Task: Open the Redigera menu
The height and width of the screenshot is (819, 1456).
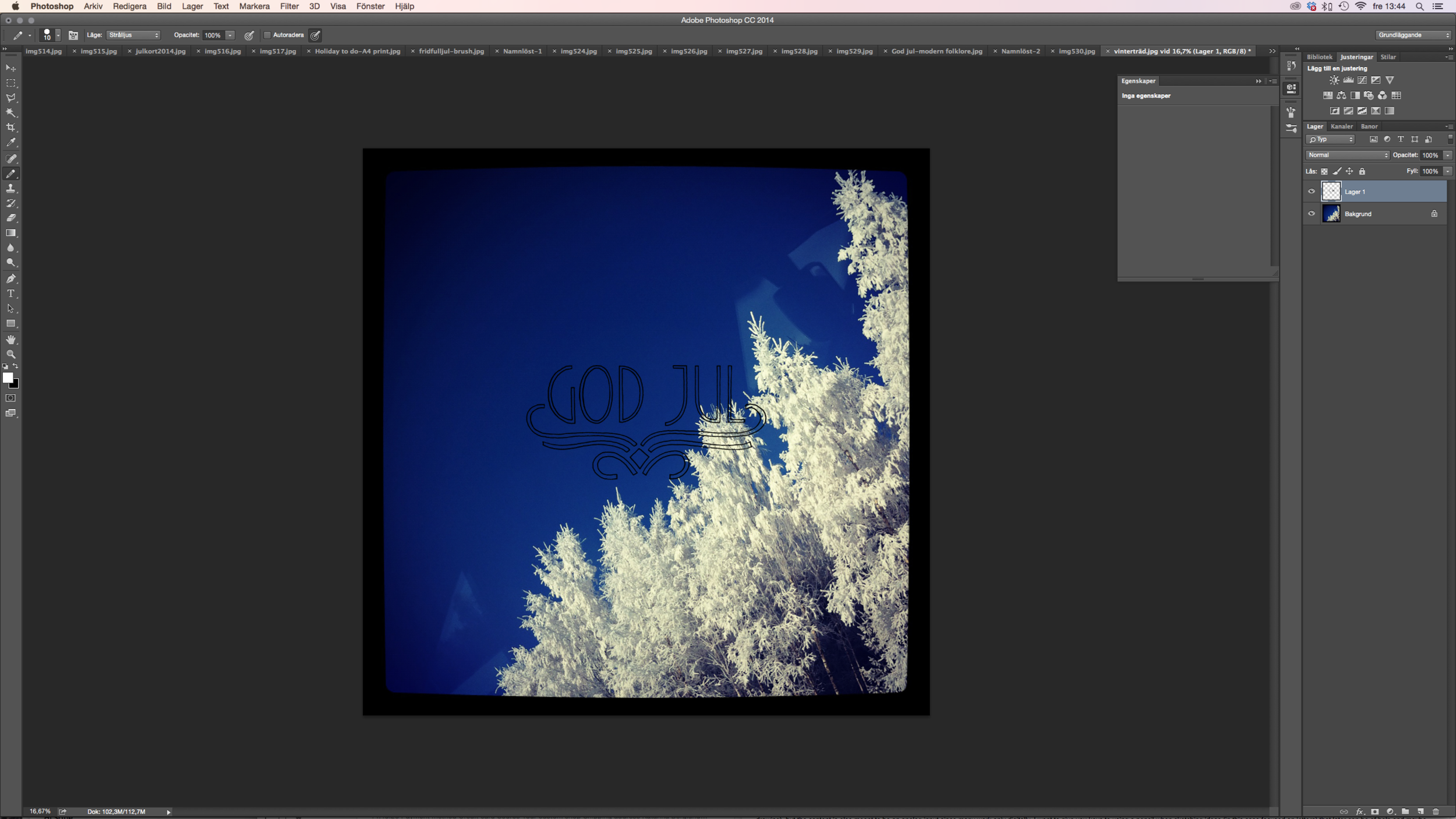Action: click(x=129, y=6)
